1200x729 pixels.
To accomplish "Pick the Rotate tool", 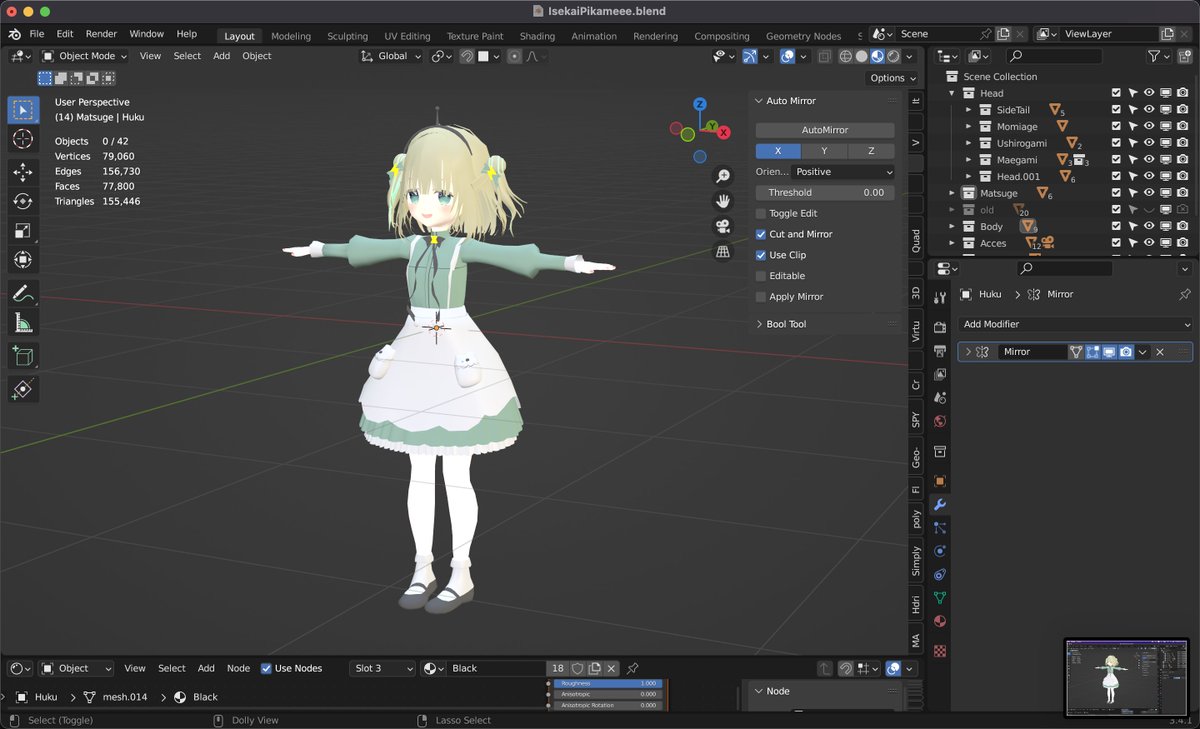I will (x=23, y=202).
